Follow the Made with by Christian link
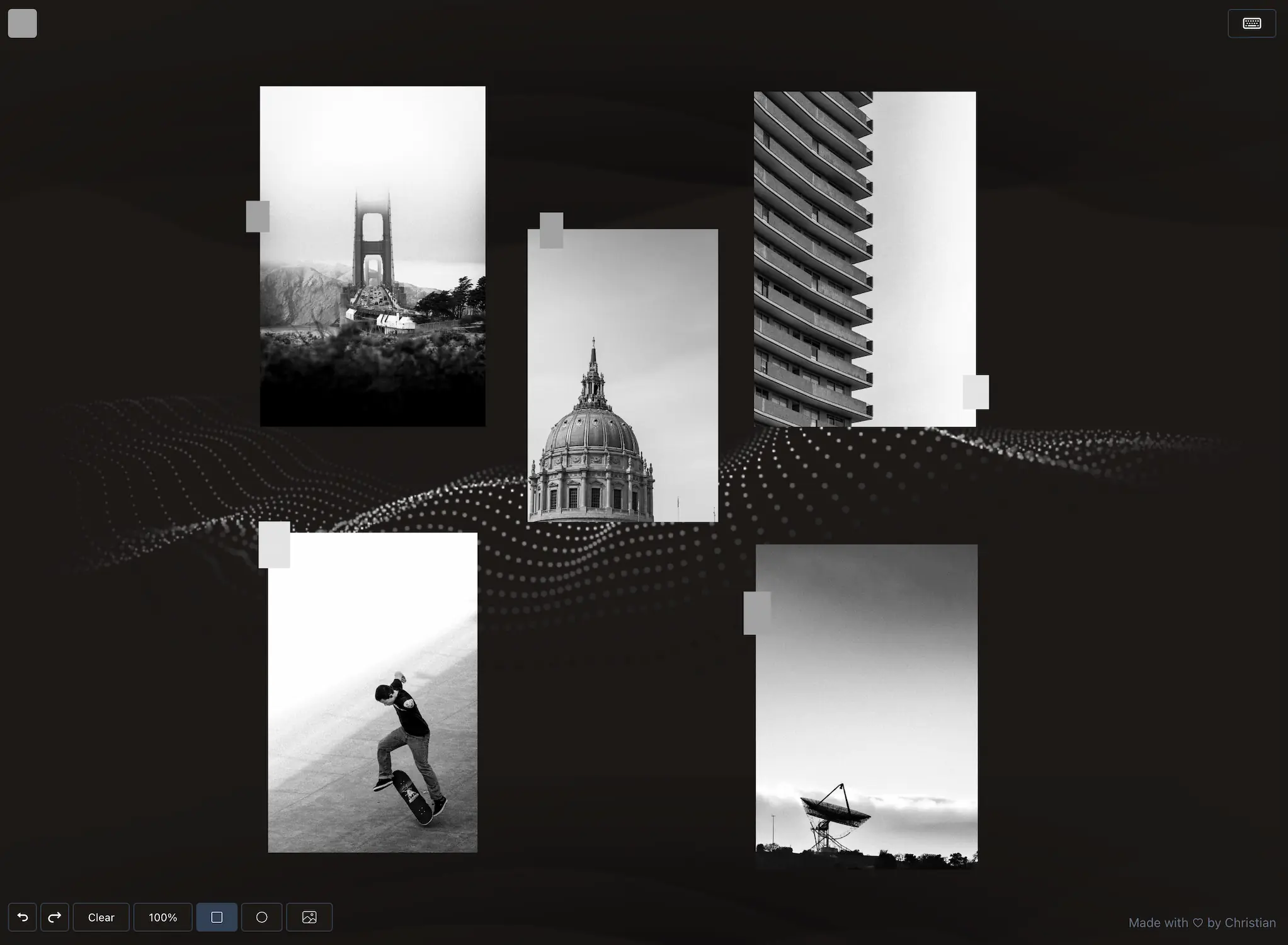 [1202, 923]
